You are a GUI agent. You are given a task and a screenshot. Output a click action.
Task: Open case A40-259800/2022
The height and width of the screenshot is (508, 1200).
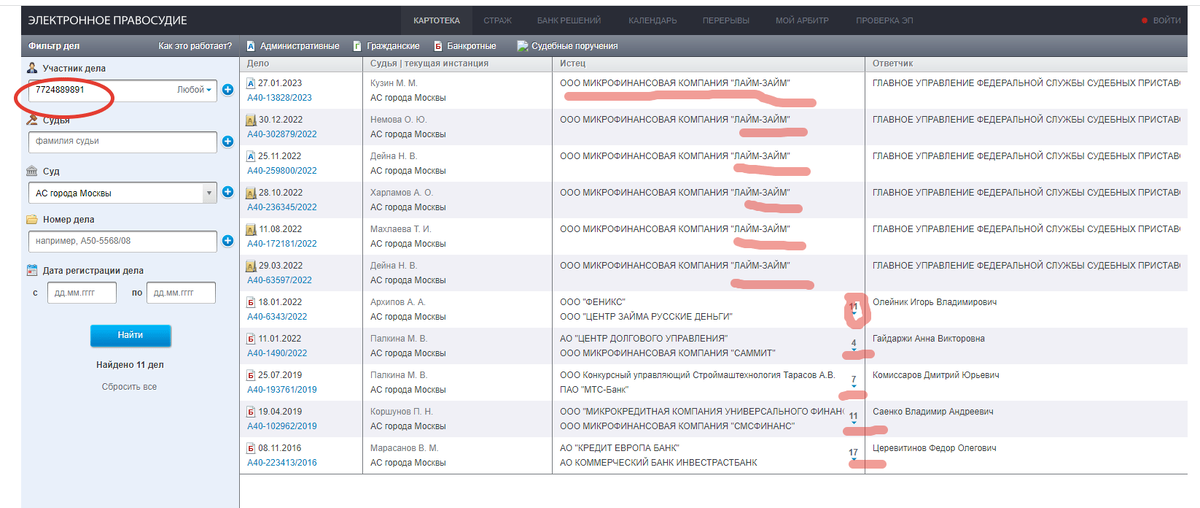click(x=282, y=171)
